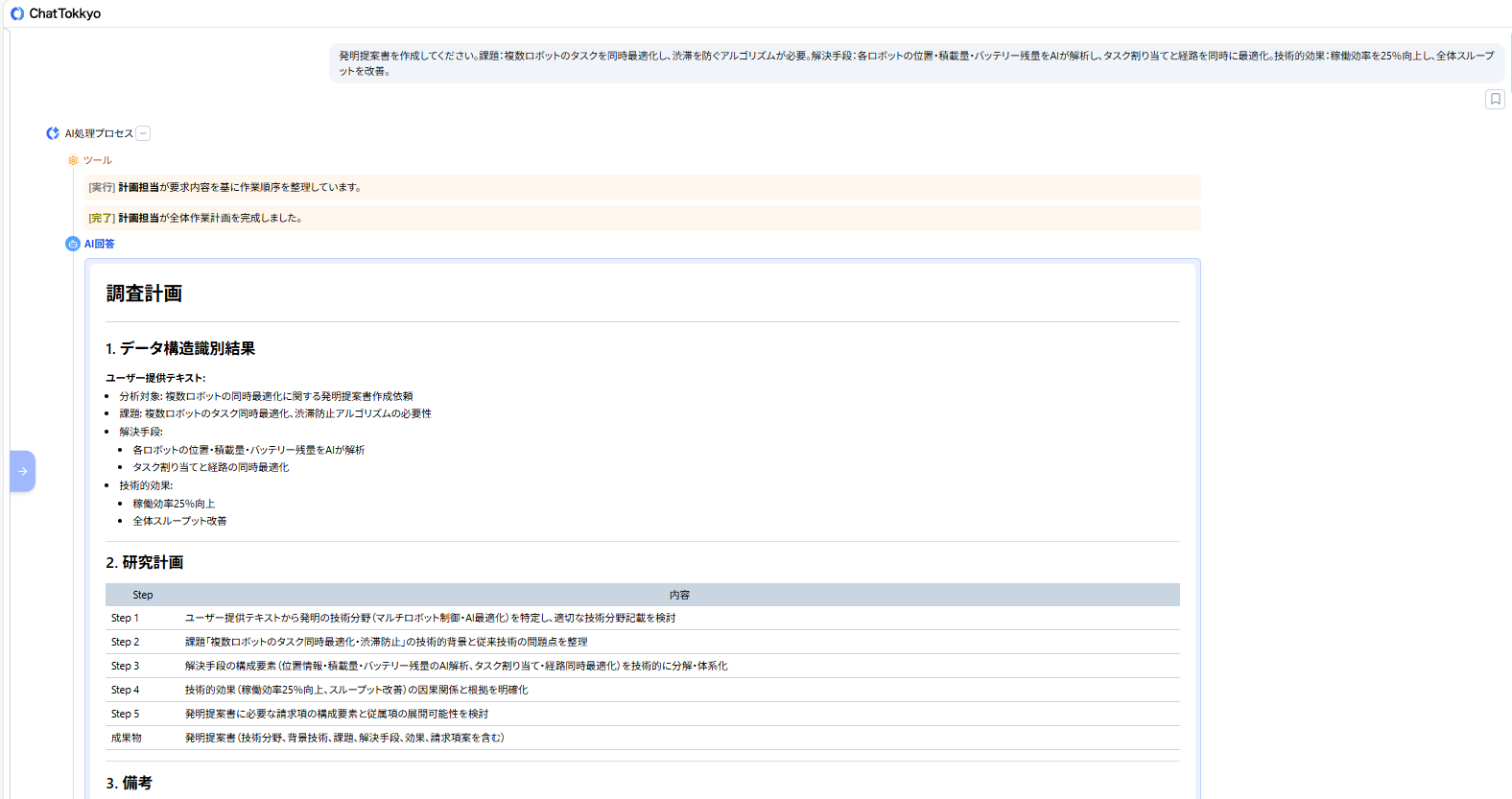This screenshot has width=1512, height=799.
Task: Click the bullet 各ロボットの位置・積載量・バッテリー残量をAIが解析
Action: pyautogui.click(x=248, y=450)
